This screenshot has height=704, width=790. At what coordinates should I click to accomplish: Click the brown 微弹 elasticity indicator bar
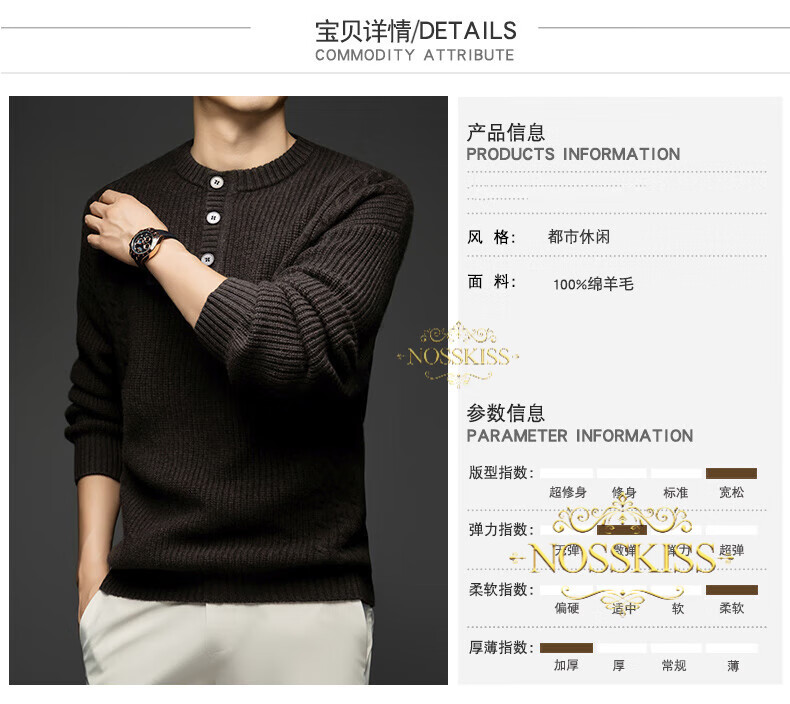click(x=622, y=530)
